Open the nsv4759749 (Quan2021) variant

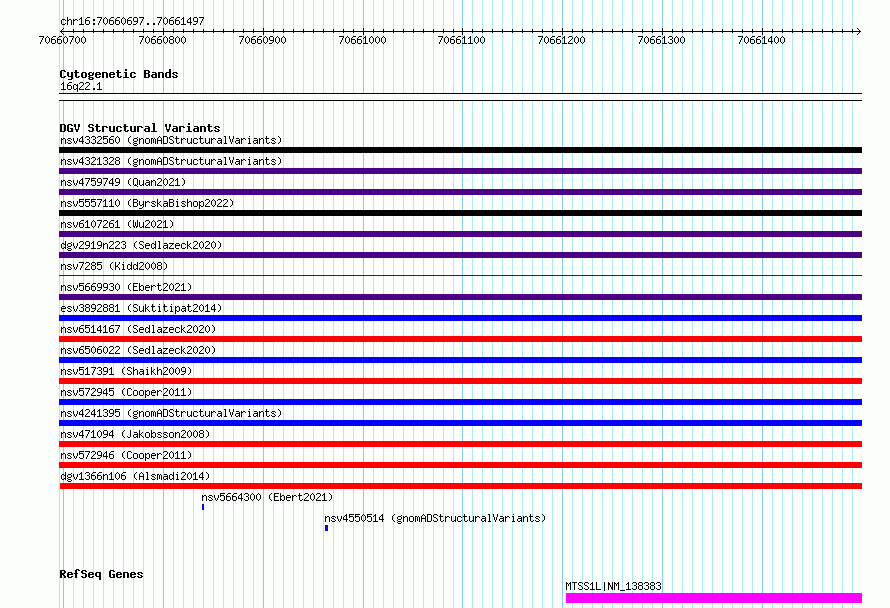click(x=123, y=182)
